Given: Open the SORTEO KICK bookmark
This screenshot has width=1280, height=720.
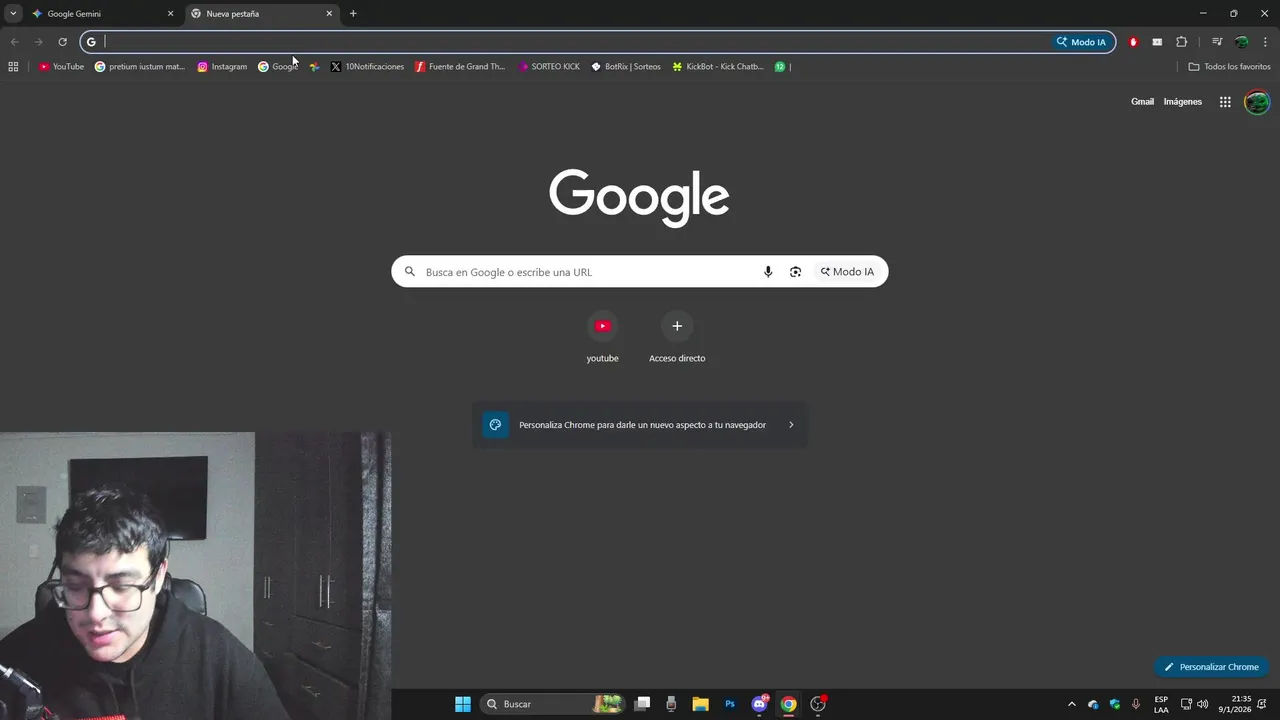Looking at the screenshot, I should click(x=549, y=67).
